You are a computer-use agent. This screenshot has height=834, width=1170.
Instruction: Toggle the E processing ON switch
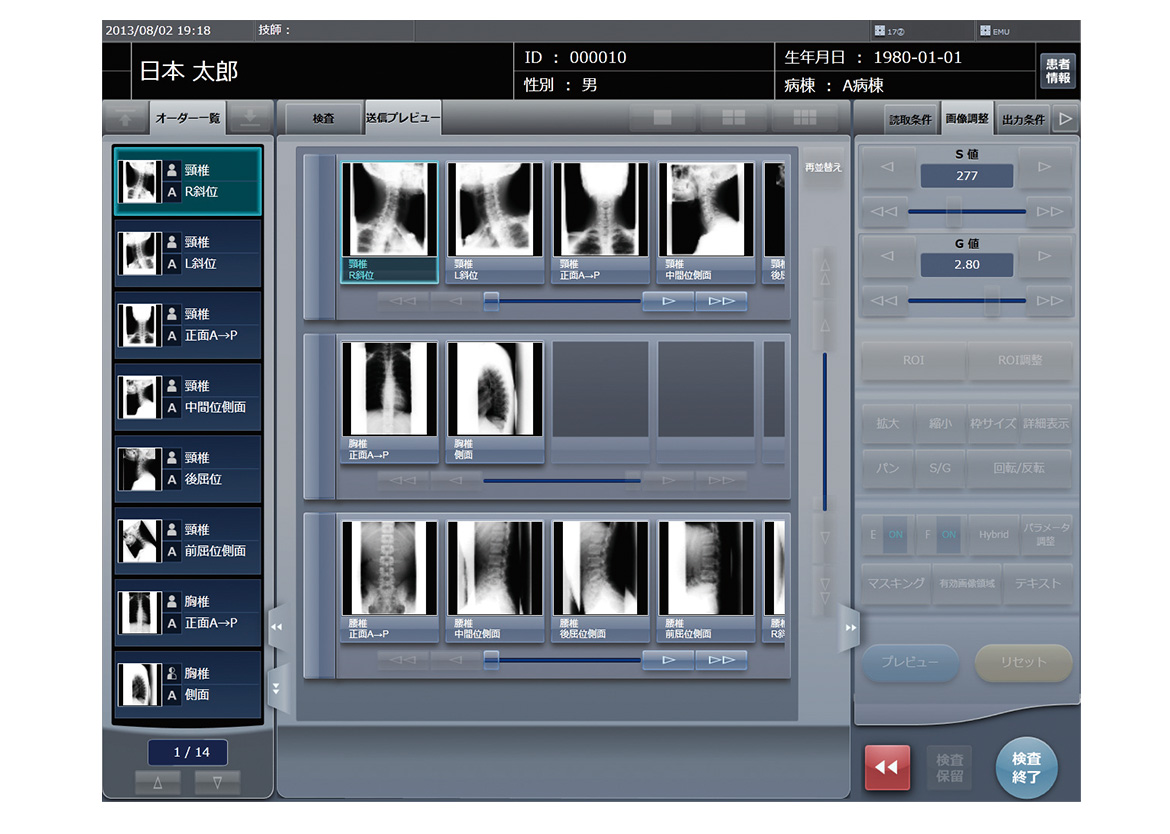[887, 535]
